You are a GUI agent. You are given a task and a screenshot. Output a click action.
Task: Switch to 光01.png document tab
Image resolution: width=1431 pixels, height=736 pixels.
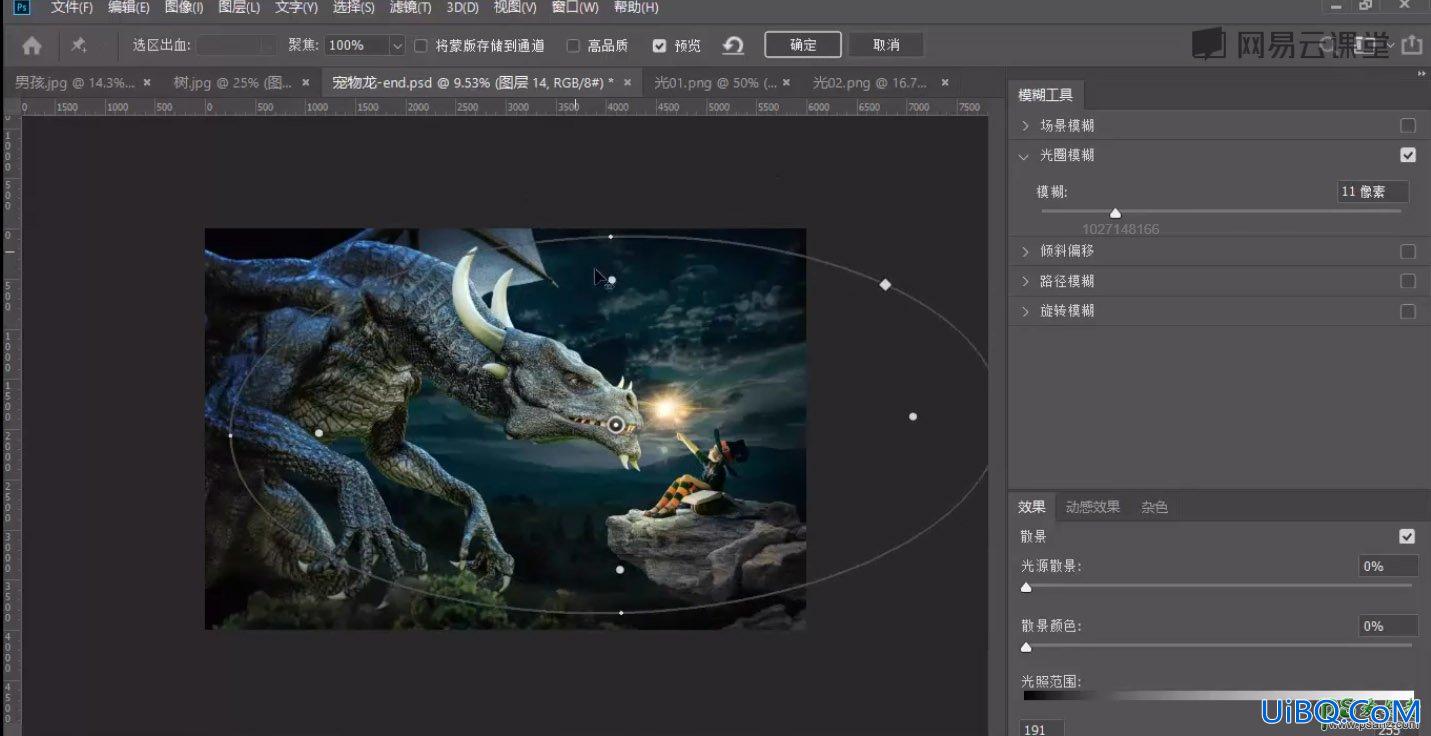[715, 82]
